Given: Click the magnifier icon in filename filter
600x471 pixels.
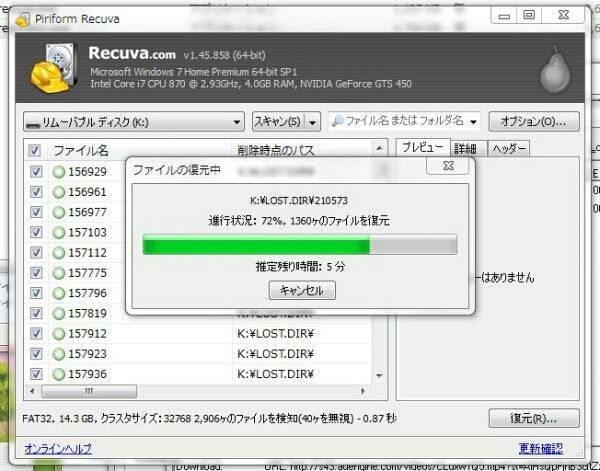Looking at the screenshot, I should (338, 122).
